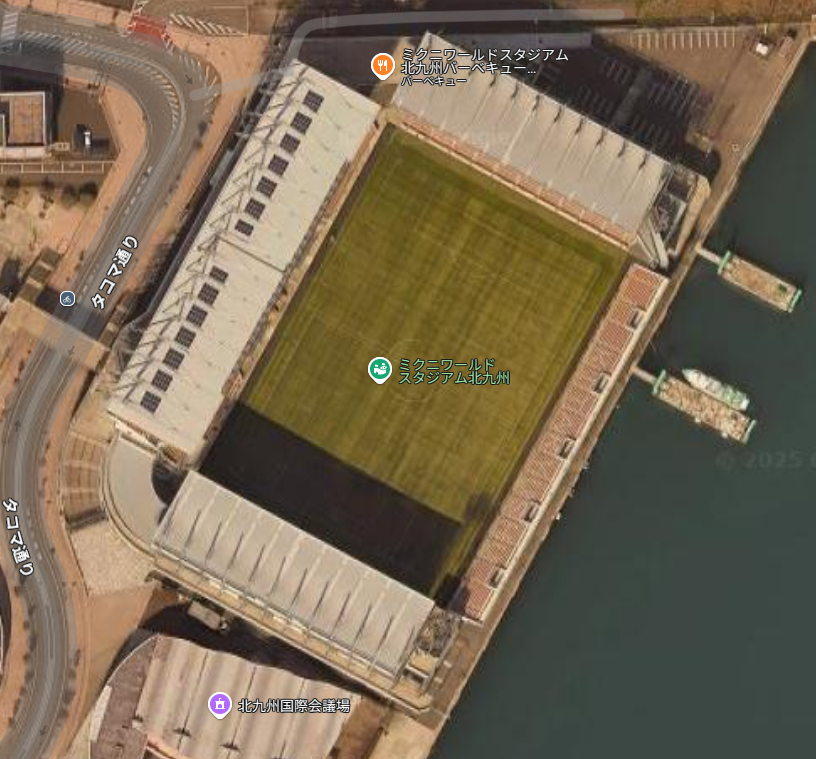The height and width of the screenshot is (759, 816).
Task: Open the 北九州国際会議場 place label
Action: tap(294, 706)
